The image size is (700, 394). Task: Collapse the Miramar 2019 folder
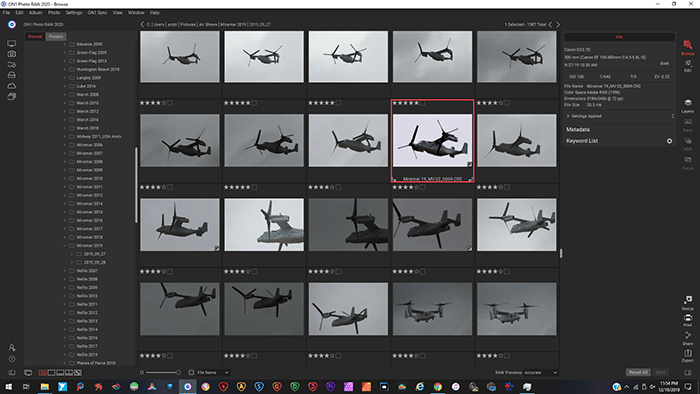(64, 245)
